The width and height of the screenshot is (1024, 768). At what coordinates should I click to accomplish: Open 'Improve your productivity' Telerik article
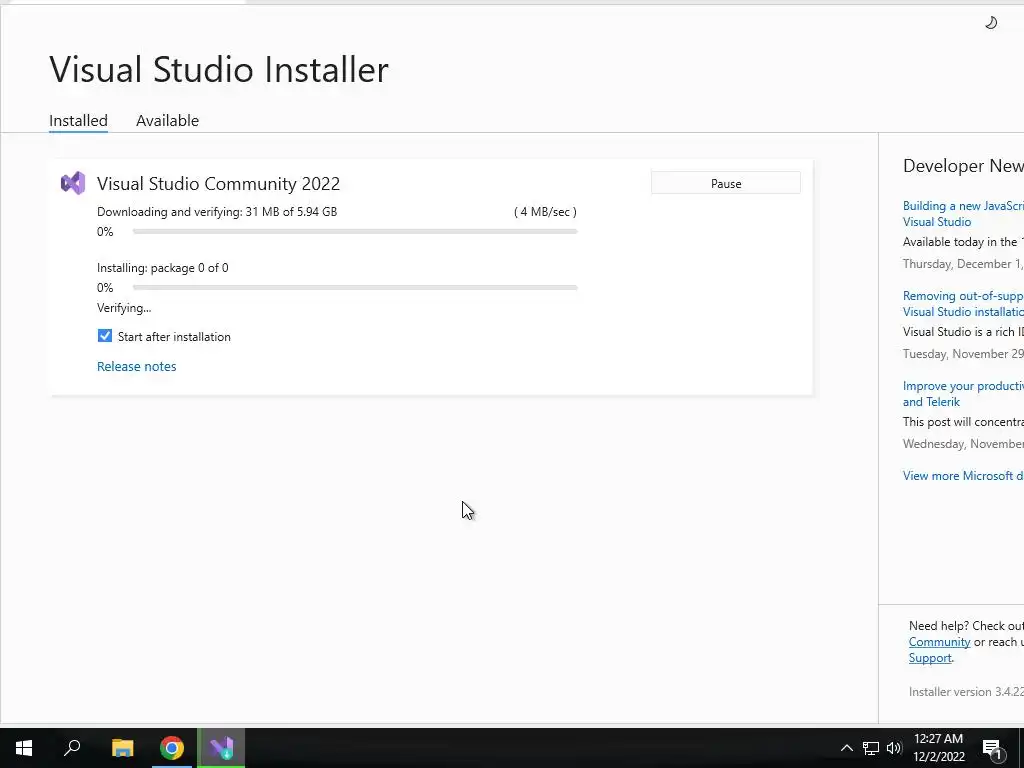(963, 394)
